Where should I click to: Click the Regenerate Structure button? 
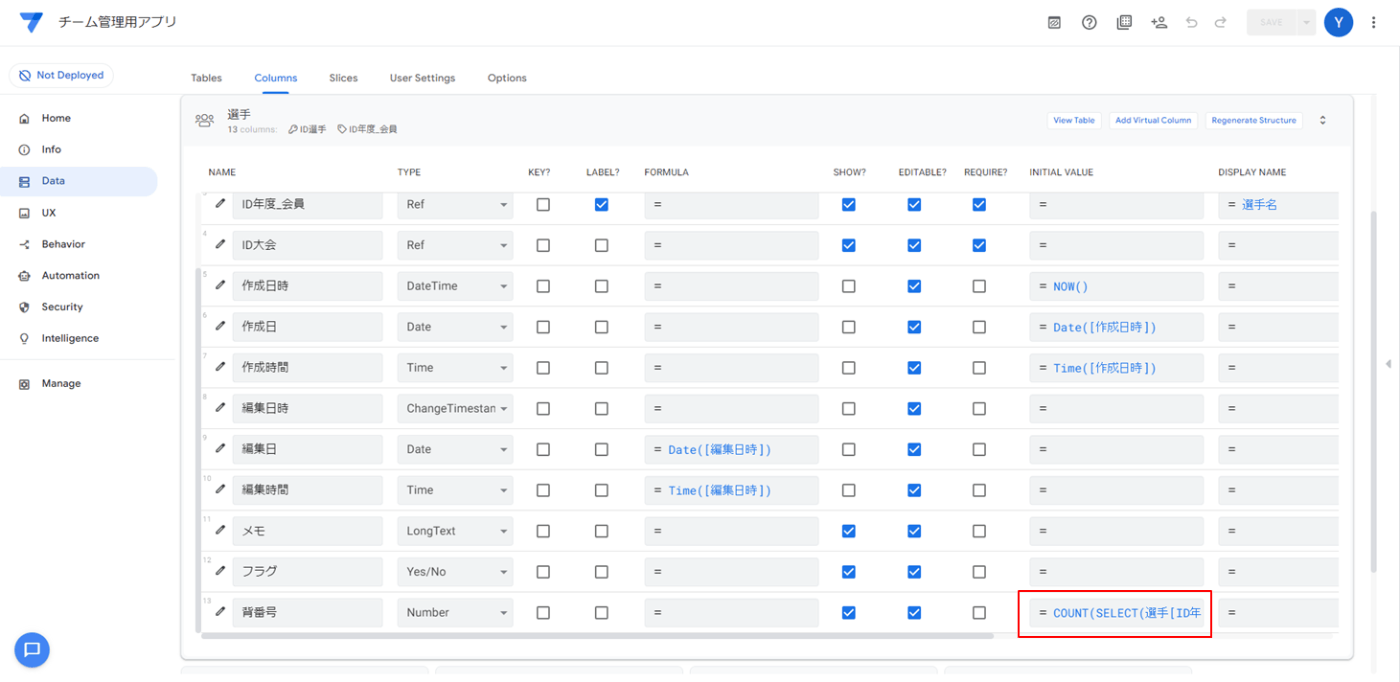1253,120
